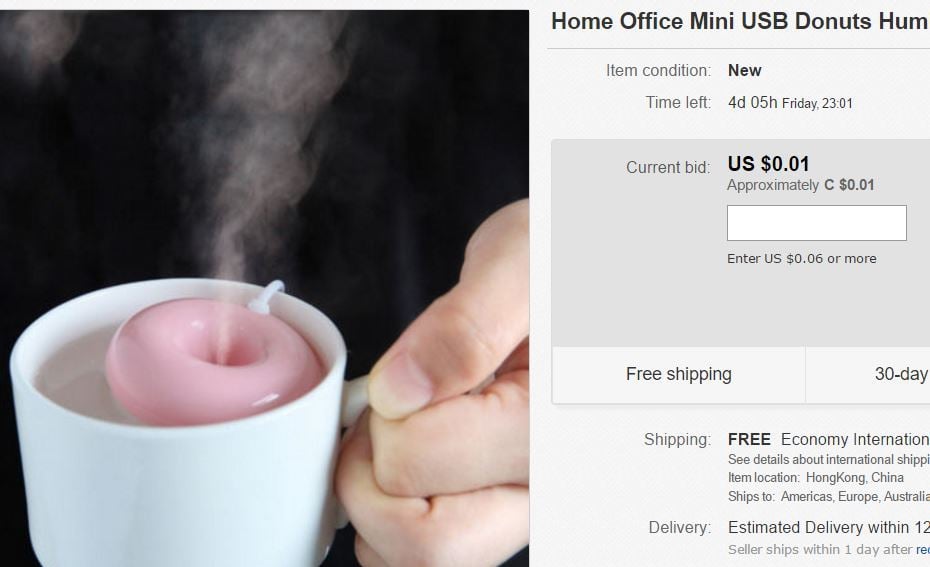The height and width of the screenshot is (567, 930).
Task: Follow the blue link after Seller ships within 1 day
Action: [923, 550]
